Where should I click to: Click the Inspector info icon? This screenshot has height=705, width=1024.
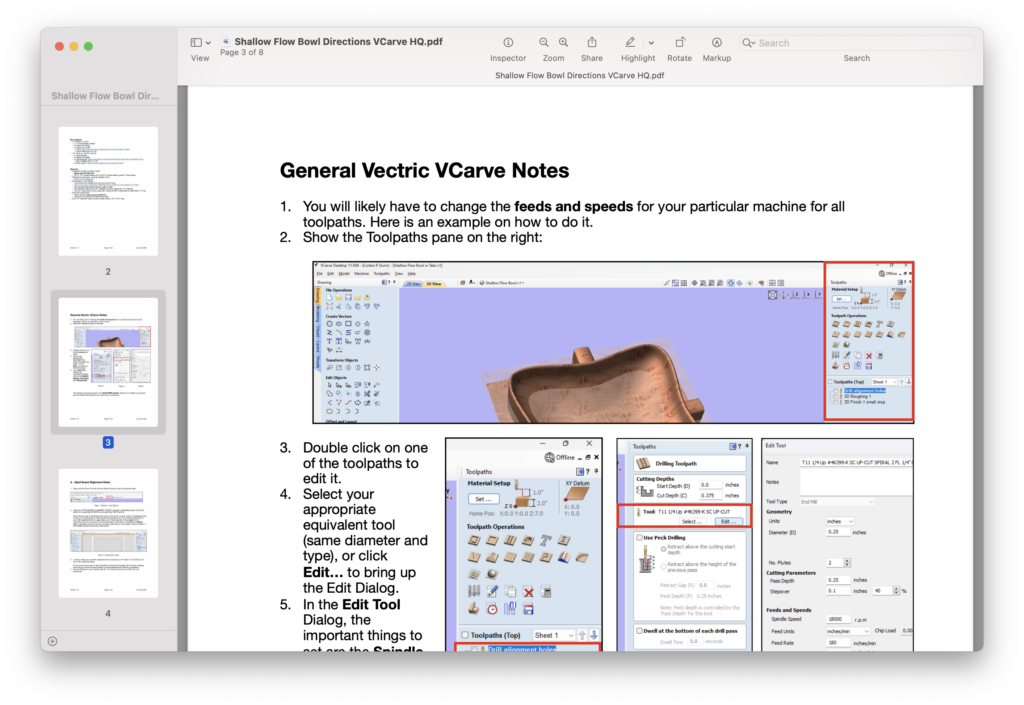pyautogui.click(x=508, y=43)
